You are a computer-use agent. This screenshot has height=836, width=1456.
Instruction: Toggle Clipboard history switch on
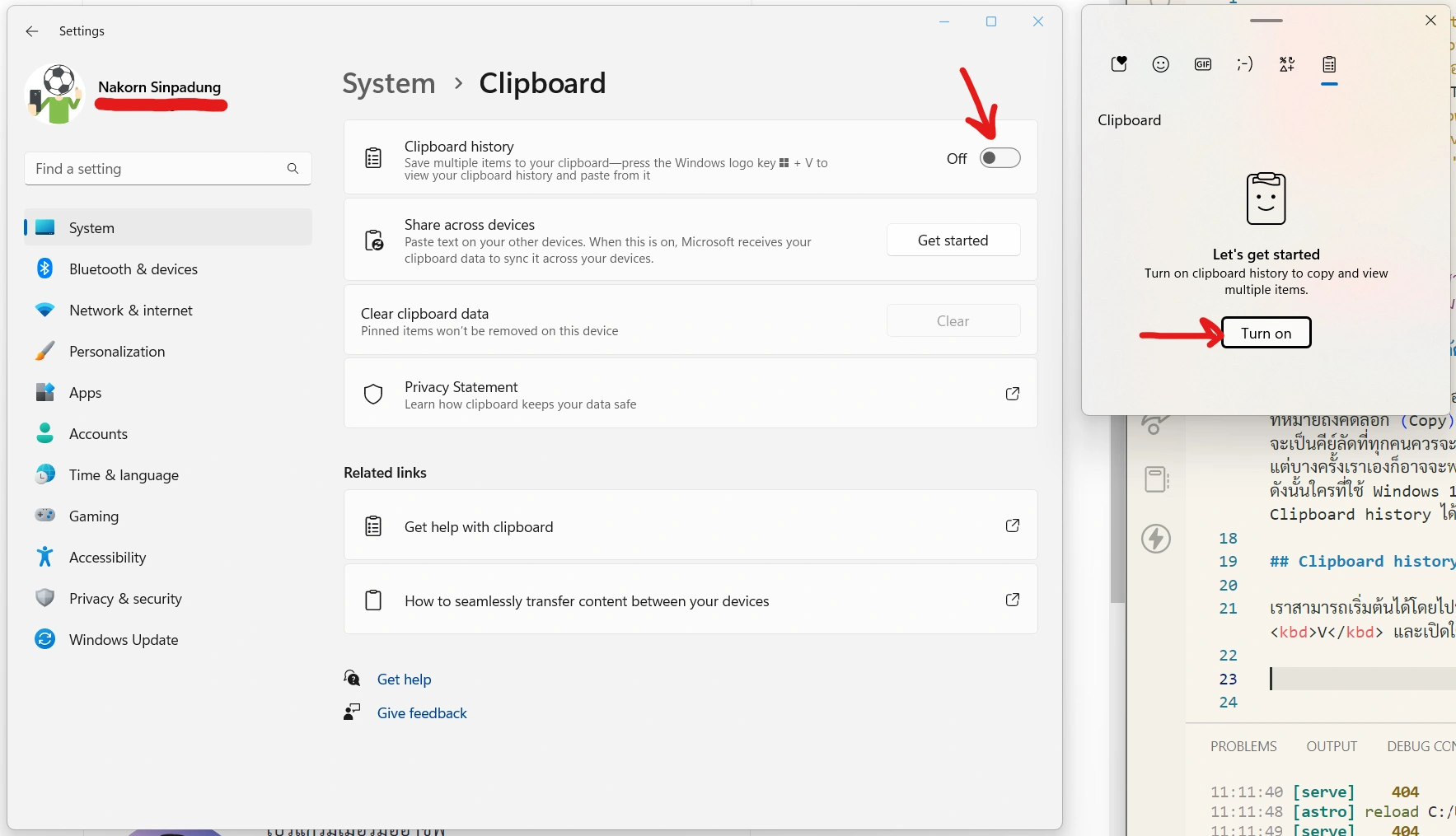click(1000, 158)
